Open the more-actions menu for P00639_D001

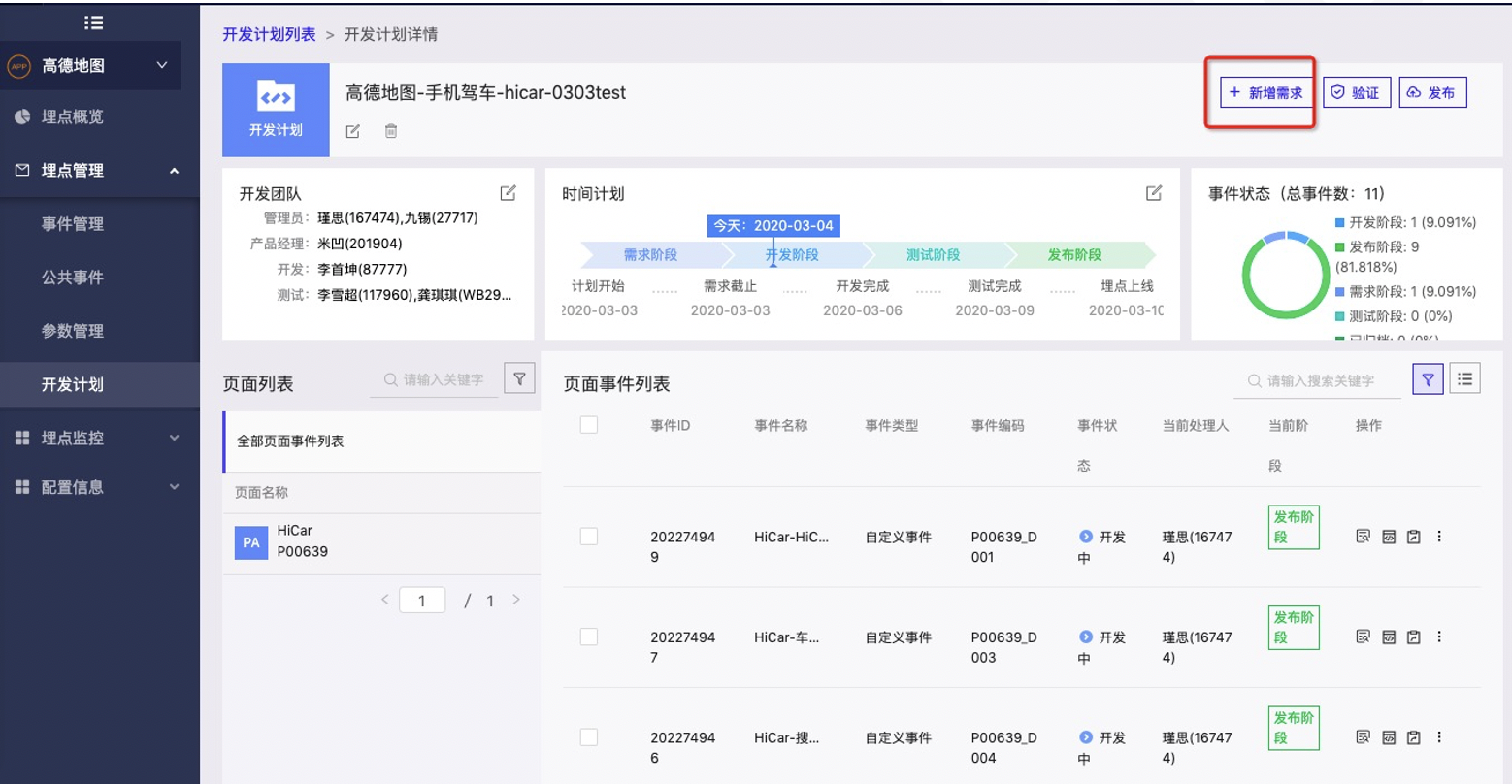1439,537
